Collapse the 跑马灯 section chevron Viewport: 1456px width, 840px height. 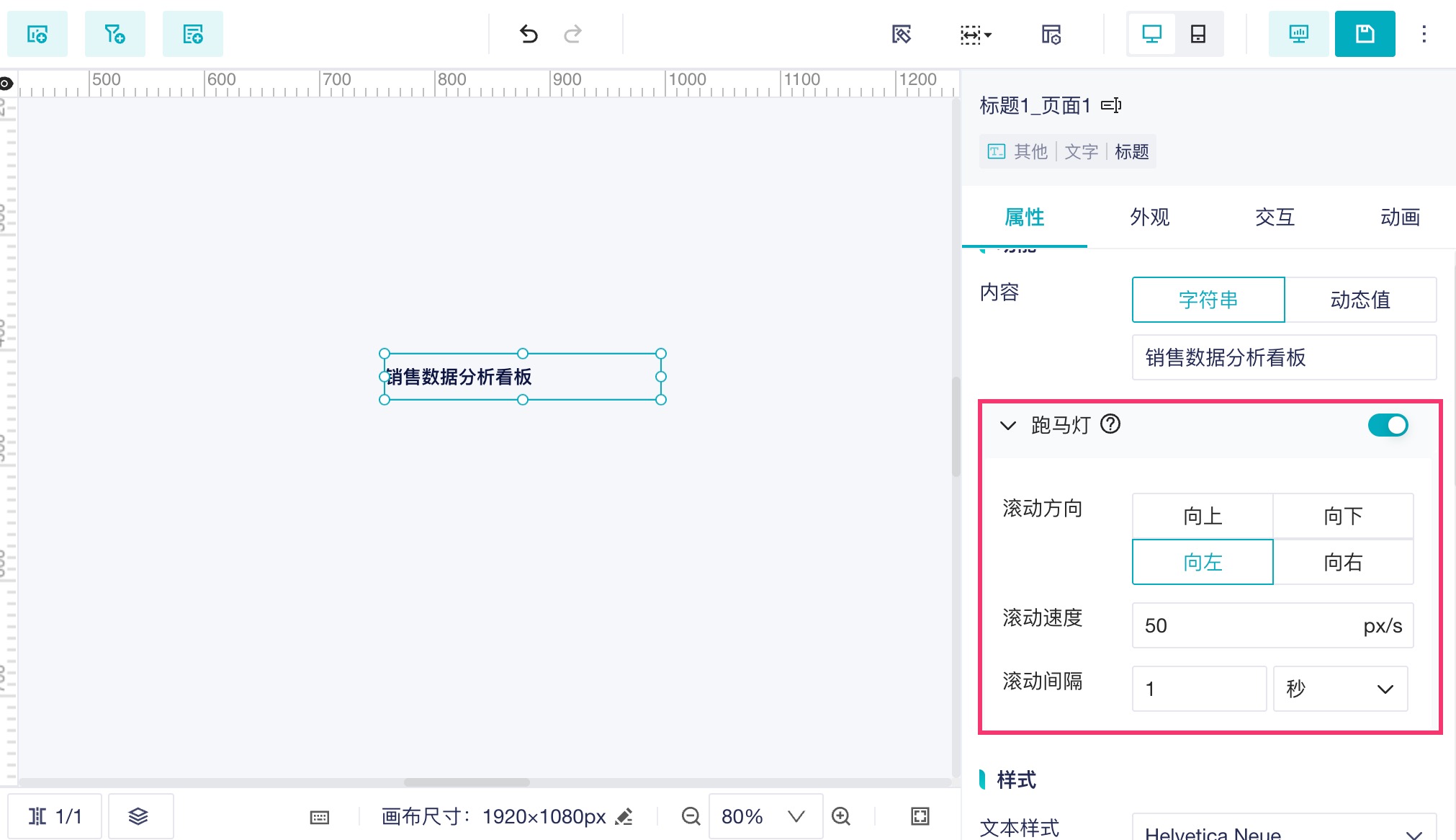[1008, 425]
